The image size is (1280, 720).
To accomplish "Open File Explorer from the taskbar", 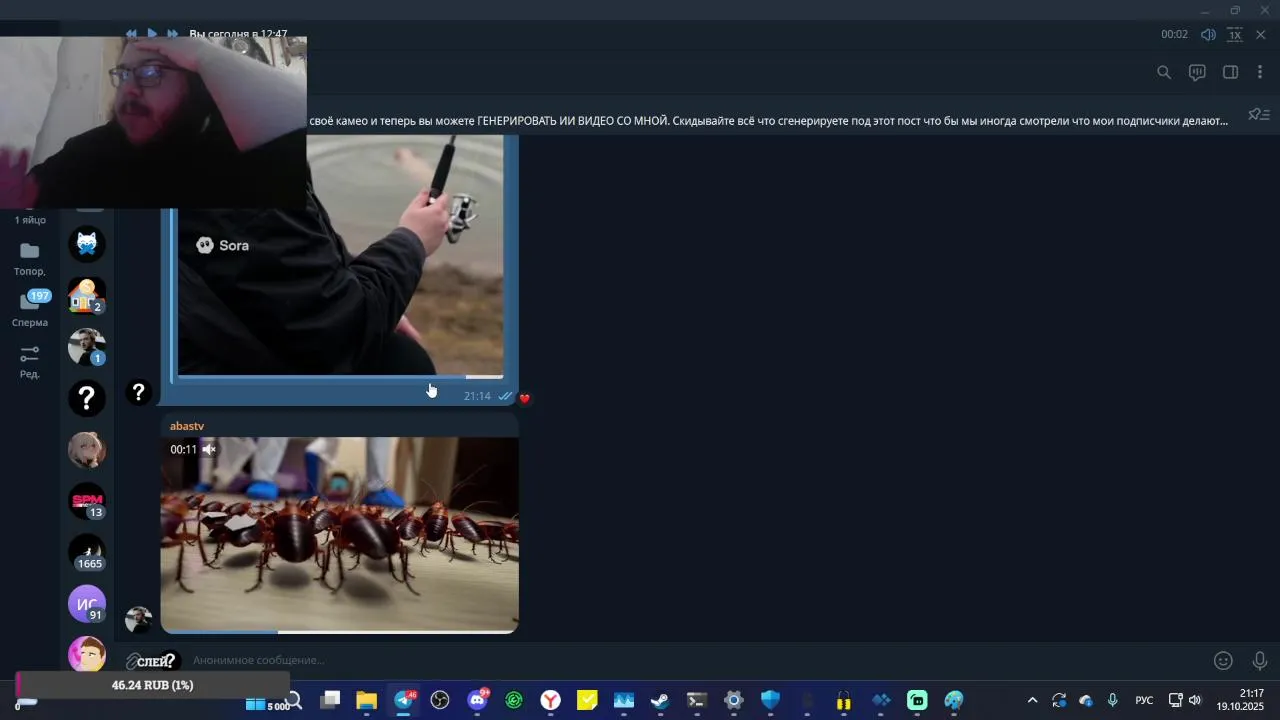I will tap(367, 700).
